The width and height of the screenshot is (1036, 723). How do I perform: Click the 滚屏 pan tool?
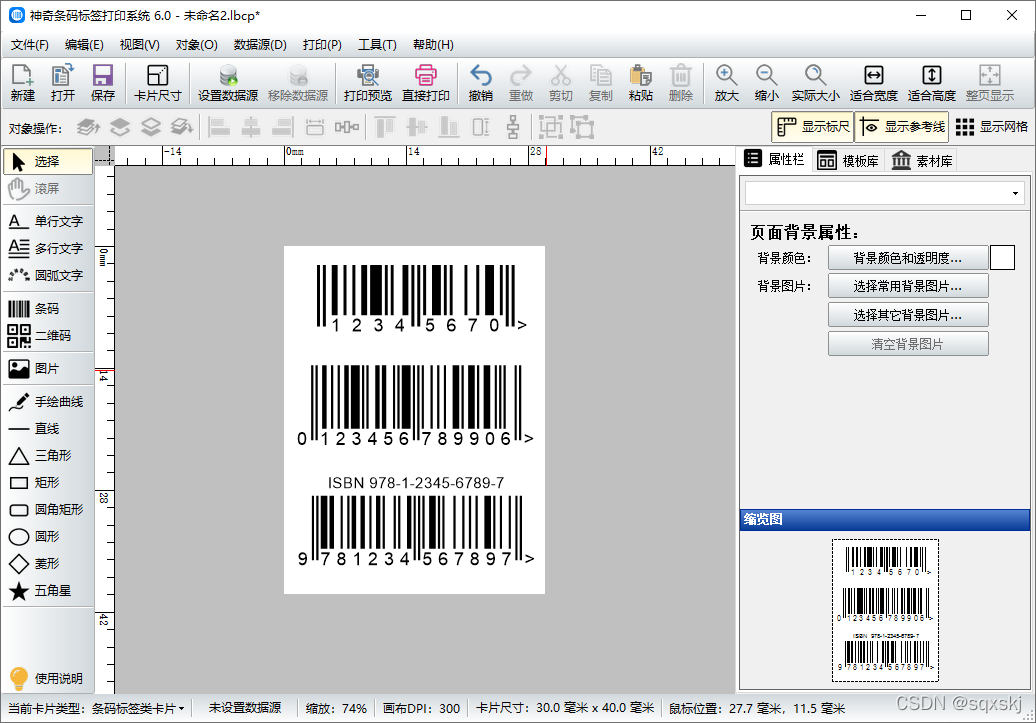click(x=48, y=189)
